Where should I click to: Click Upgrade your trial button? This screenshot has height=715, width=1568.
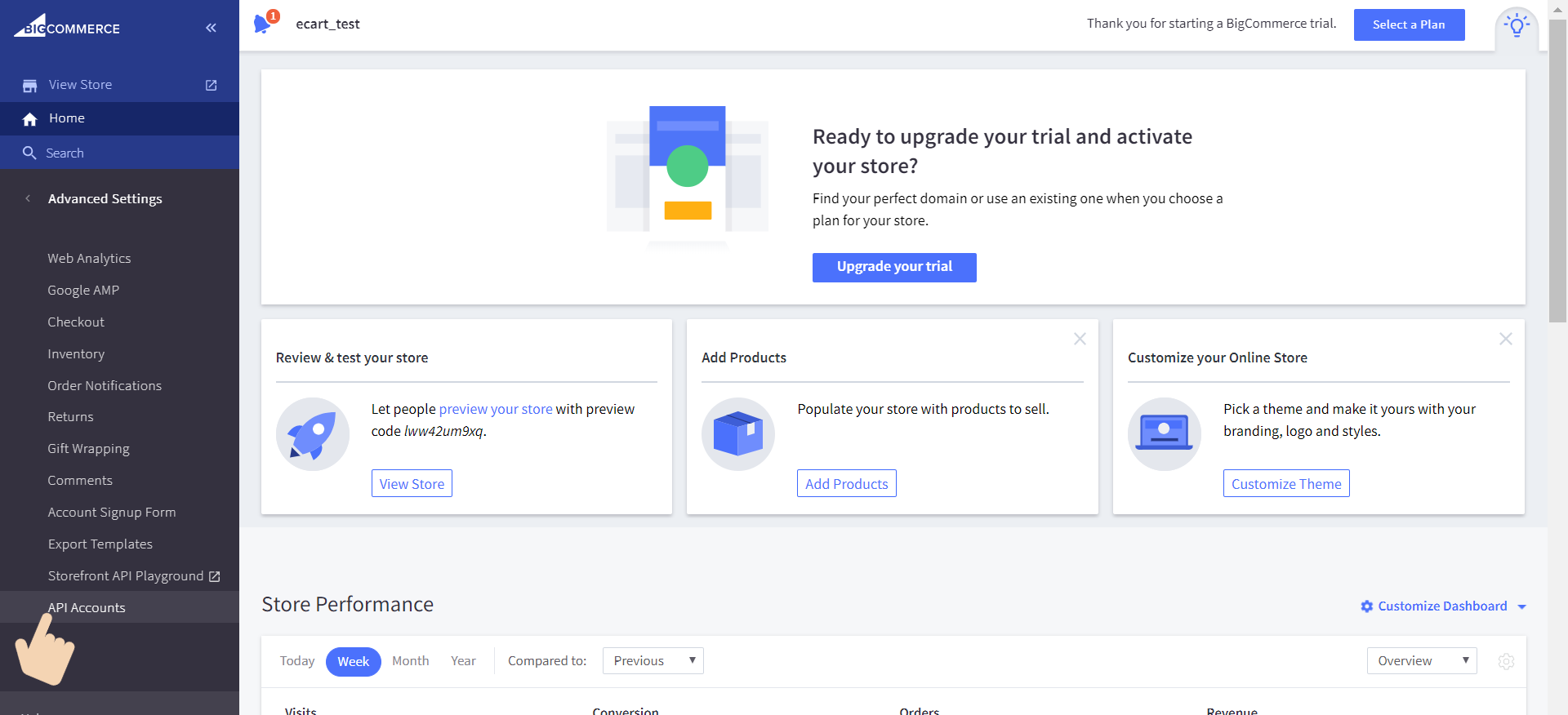tap(894, 267)
